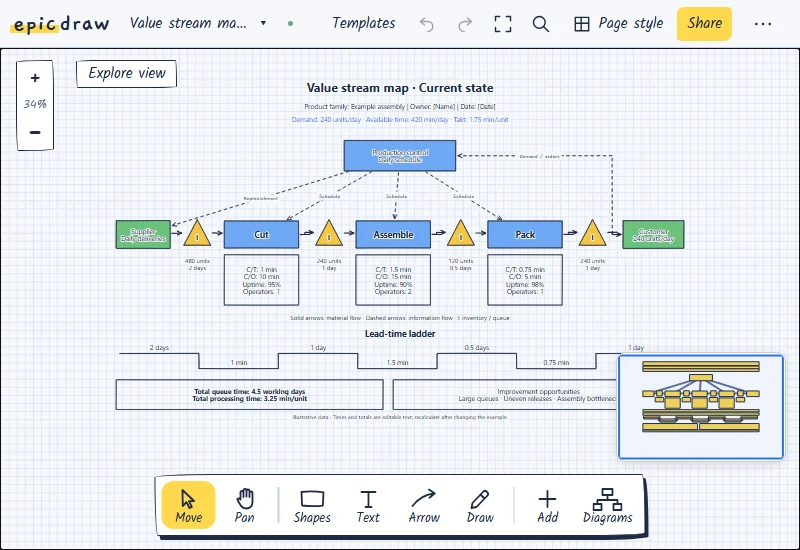
Task: Click the '1 min' ladder label
Action: point(239,362)
